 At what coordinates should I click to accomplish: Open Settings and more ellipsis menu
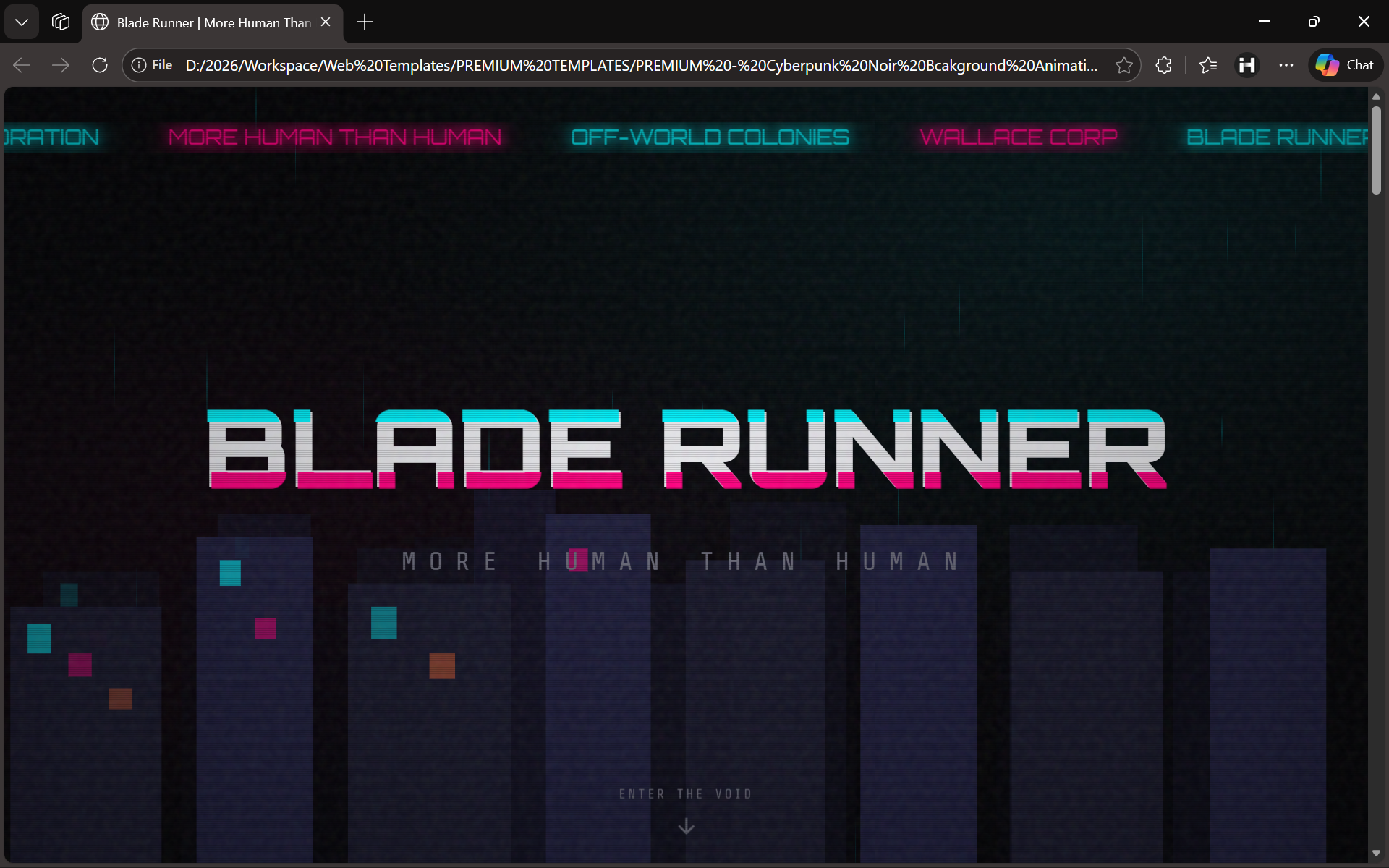[1286, 65]
